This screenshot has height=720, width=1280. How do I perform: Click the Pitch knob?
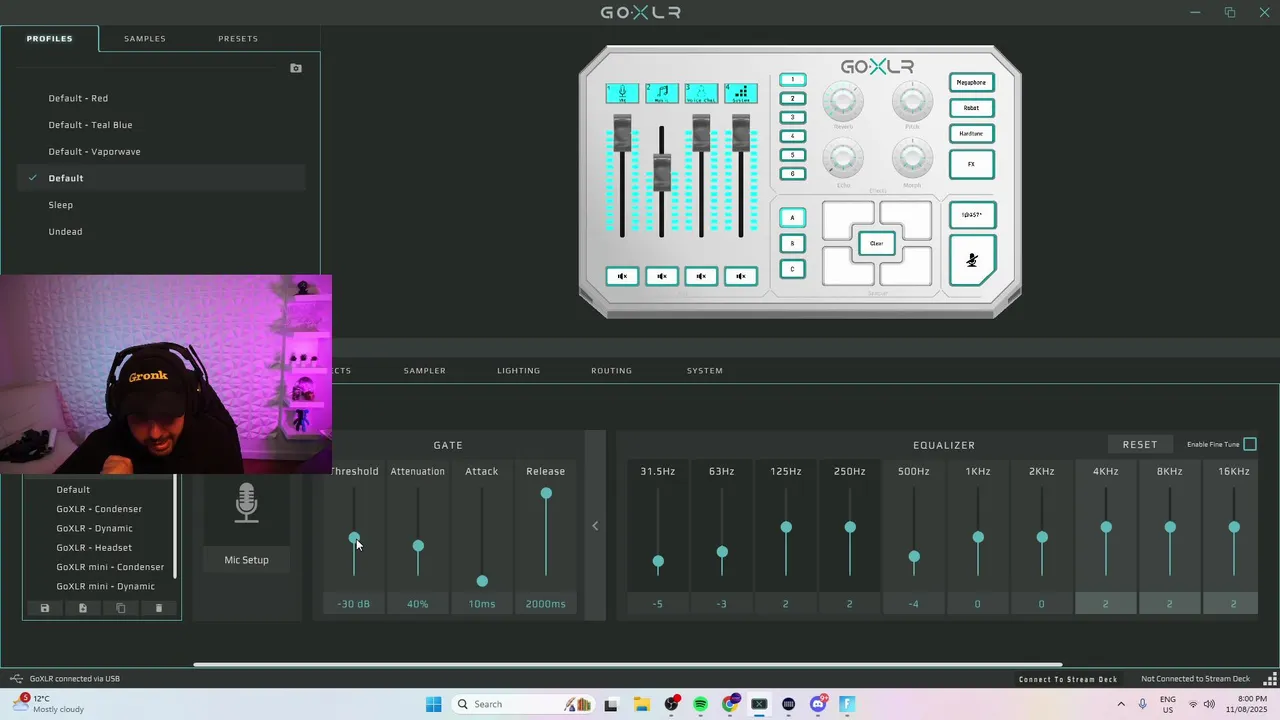click(x=912, y=101)
